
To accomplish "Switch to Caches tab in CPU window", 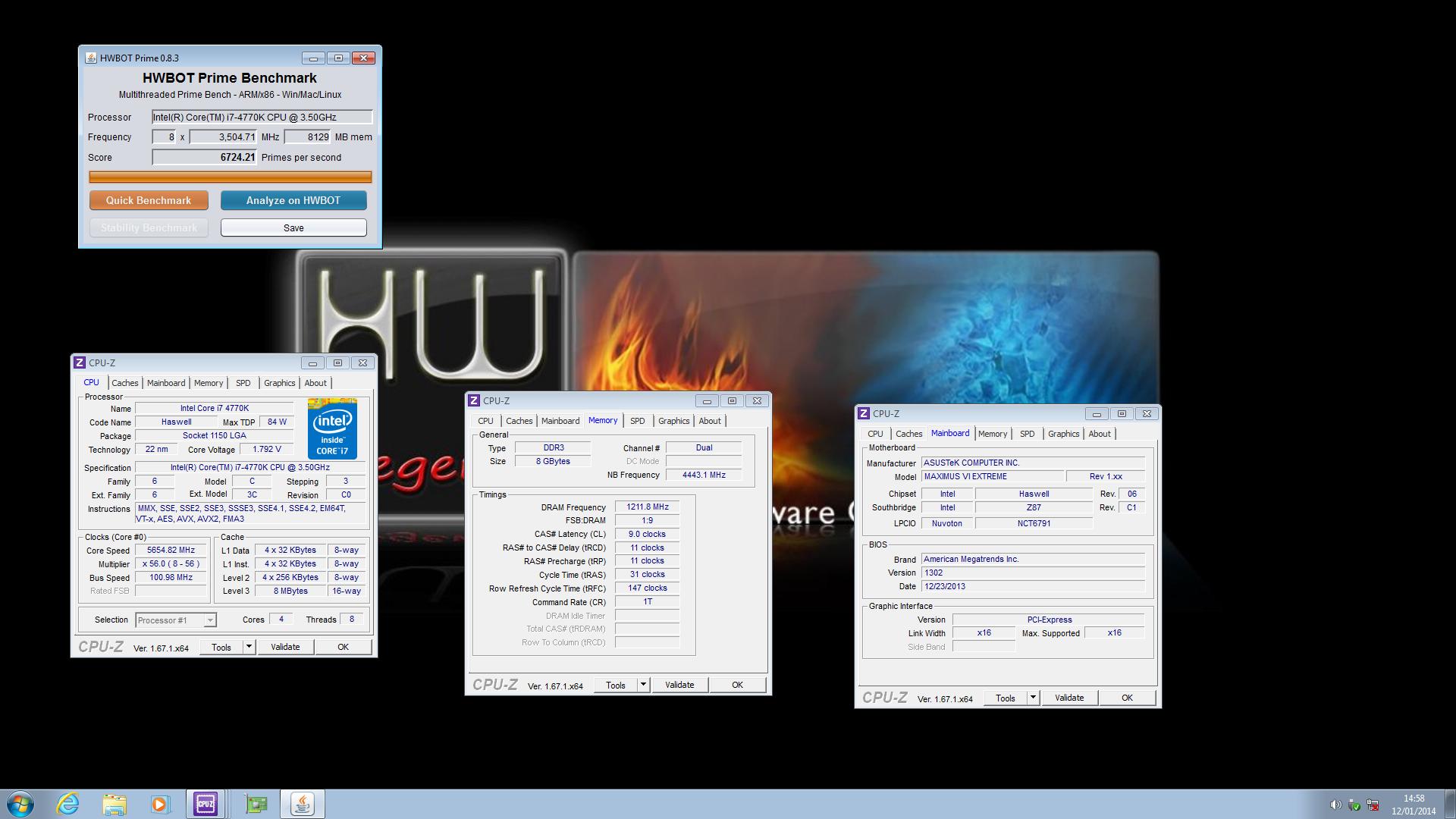I will (125, 383).
